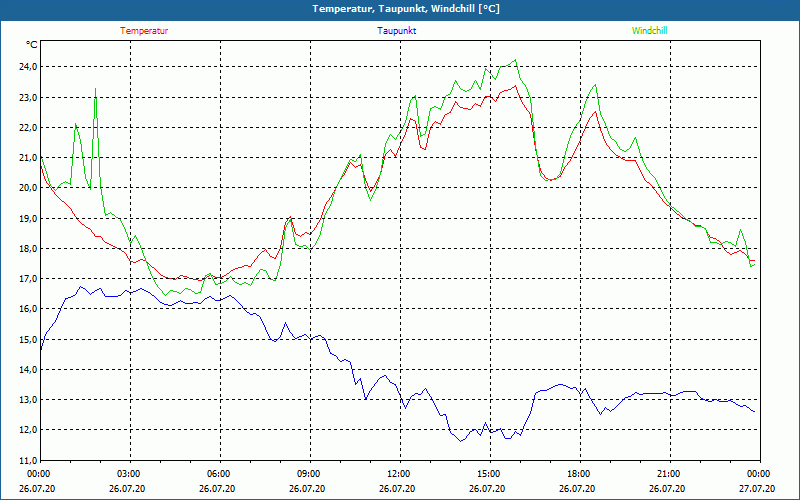This screenshot has height=500, width=800.
Task: Click the 14,0 y-axis value
Action: pyautogui.click(x=28, y=369)
